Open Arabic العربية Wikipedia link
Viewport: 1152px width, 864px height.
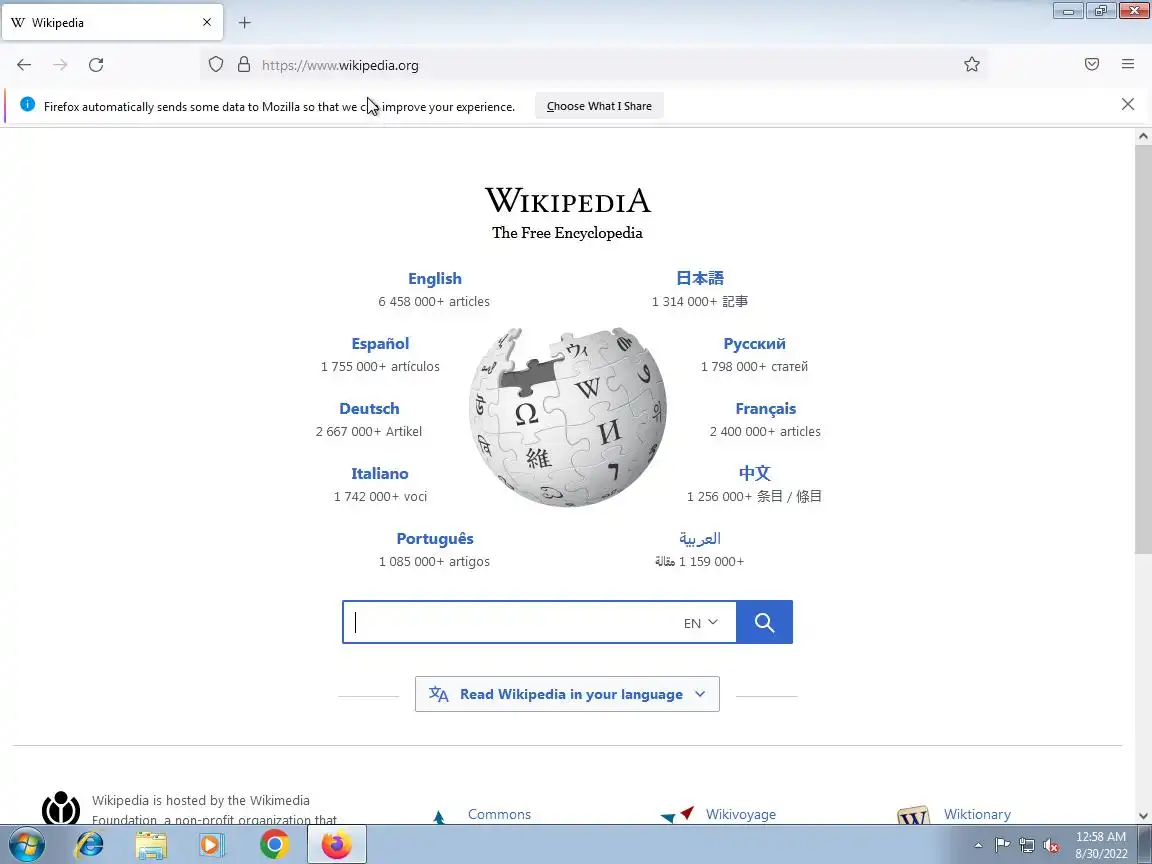(x=699, y=539)
